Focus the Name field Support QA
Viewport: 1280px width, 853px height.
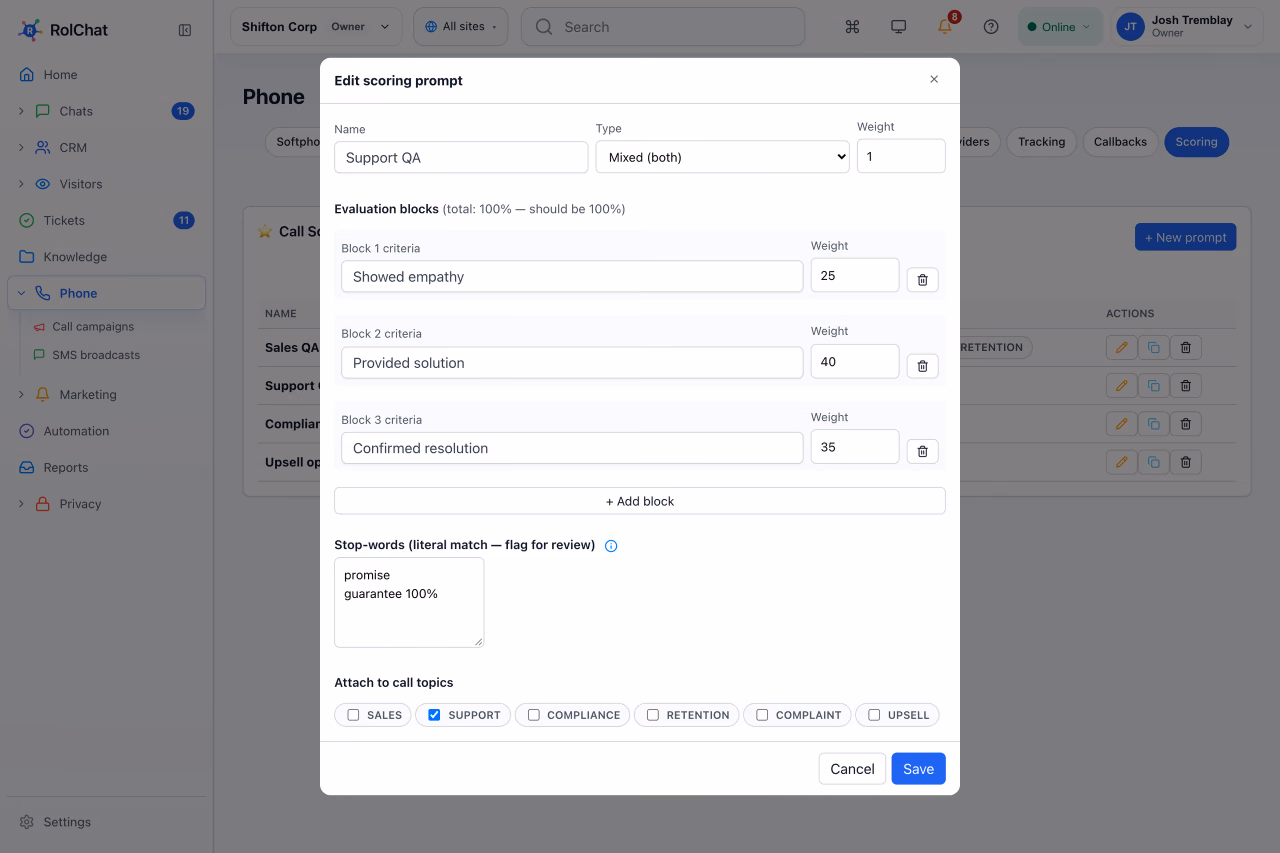[461, 157]
